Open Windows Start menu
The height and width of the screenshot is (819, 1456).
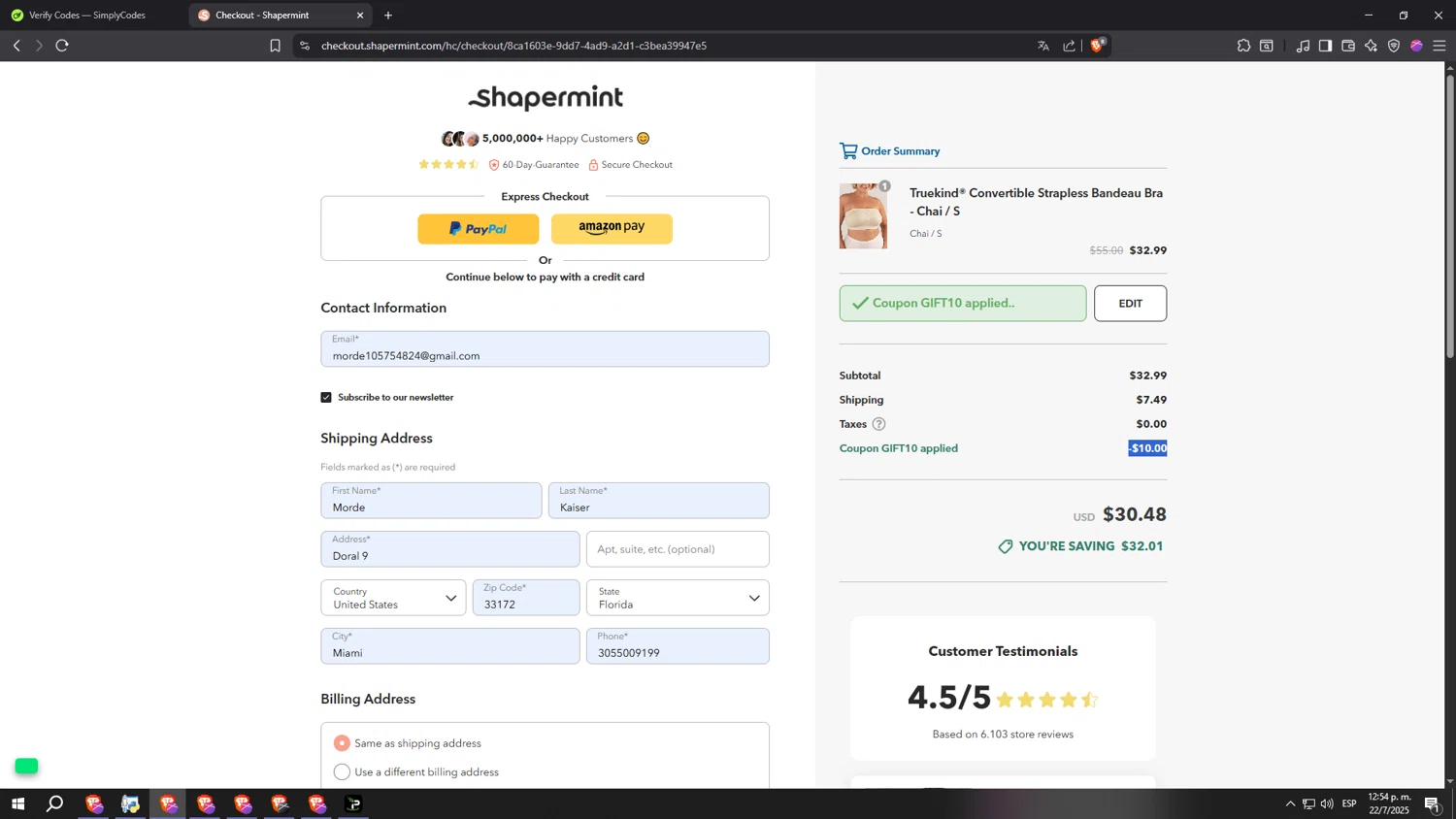17,803
